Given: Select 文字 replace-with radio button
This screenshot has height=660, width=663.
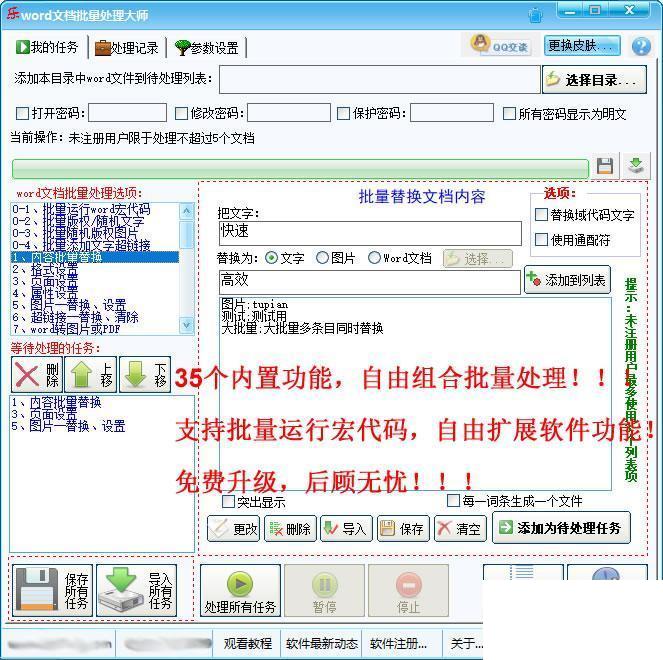Looking at the screenshot, I should (x=271, y=258).
